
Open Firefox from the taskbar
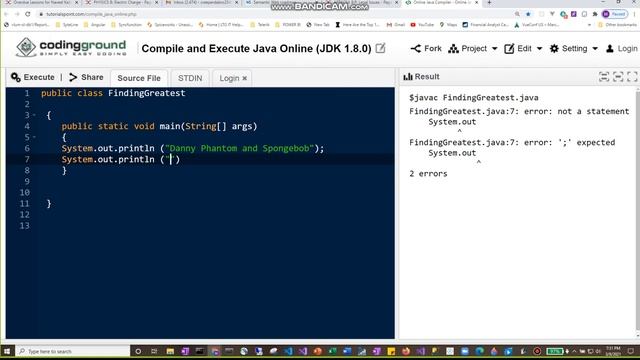[x=406, y=351]
